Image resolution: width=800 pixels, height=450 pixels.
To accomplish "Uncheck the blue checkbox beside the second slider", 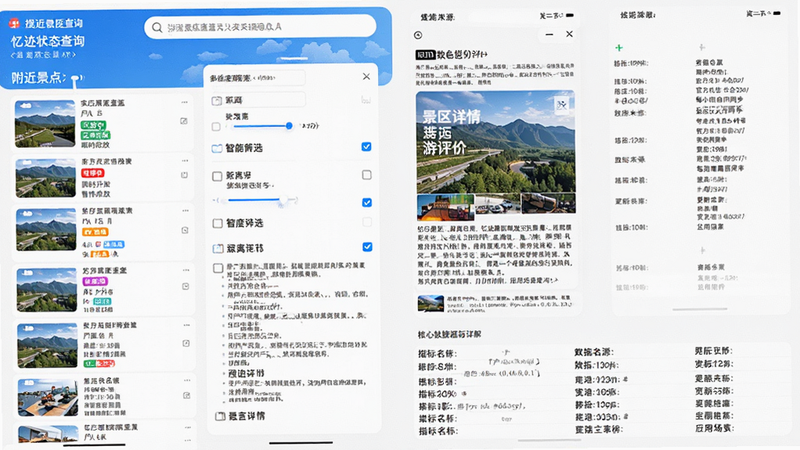I will click(x=367, y=203).
